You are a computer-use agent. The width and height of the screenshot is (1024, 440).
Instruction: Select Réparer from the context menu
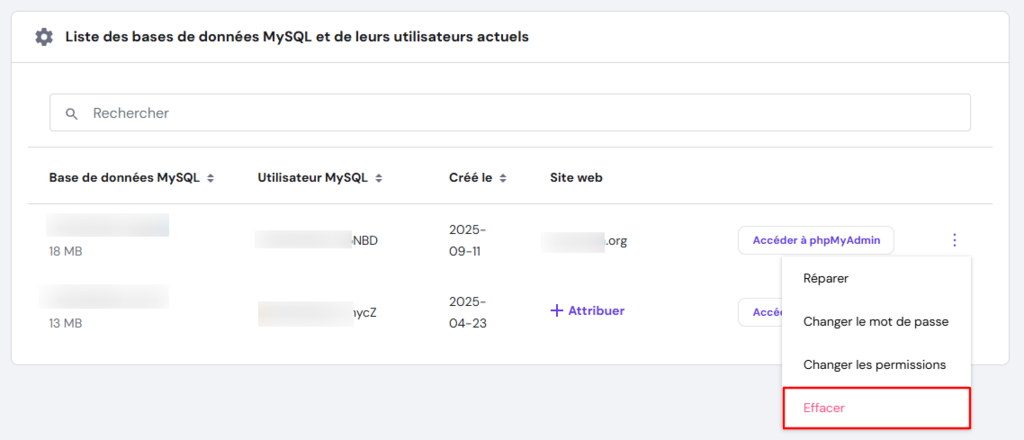826,278
